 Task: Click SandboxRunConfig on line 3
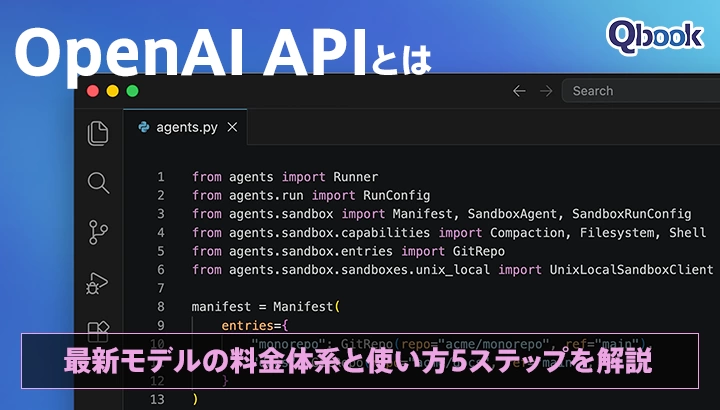631,214
